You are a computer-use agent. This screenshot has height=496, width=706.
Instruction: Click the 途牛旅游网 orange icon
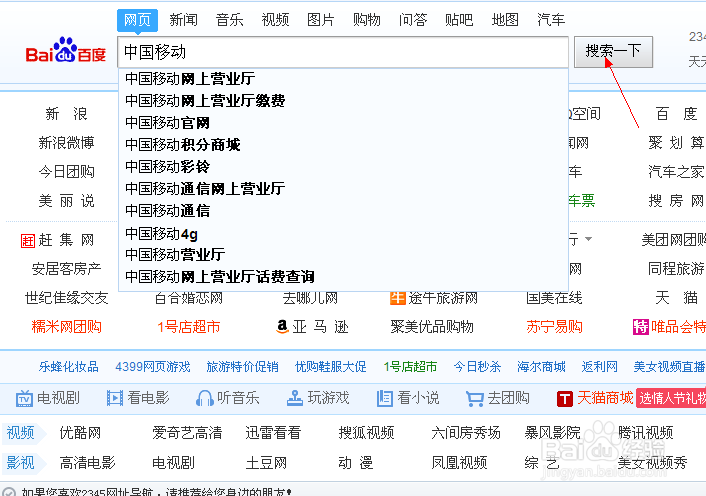(x=398, y=298)
